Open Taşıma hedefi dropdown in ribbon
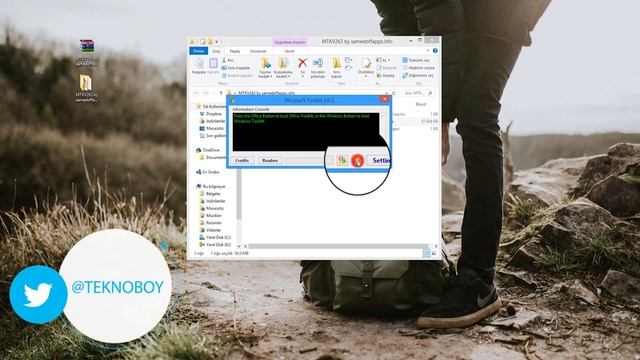The image size is (640, 360). click(x=265, y=68)
